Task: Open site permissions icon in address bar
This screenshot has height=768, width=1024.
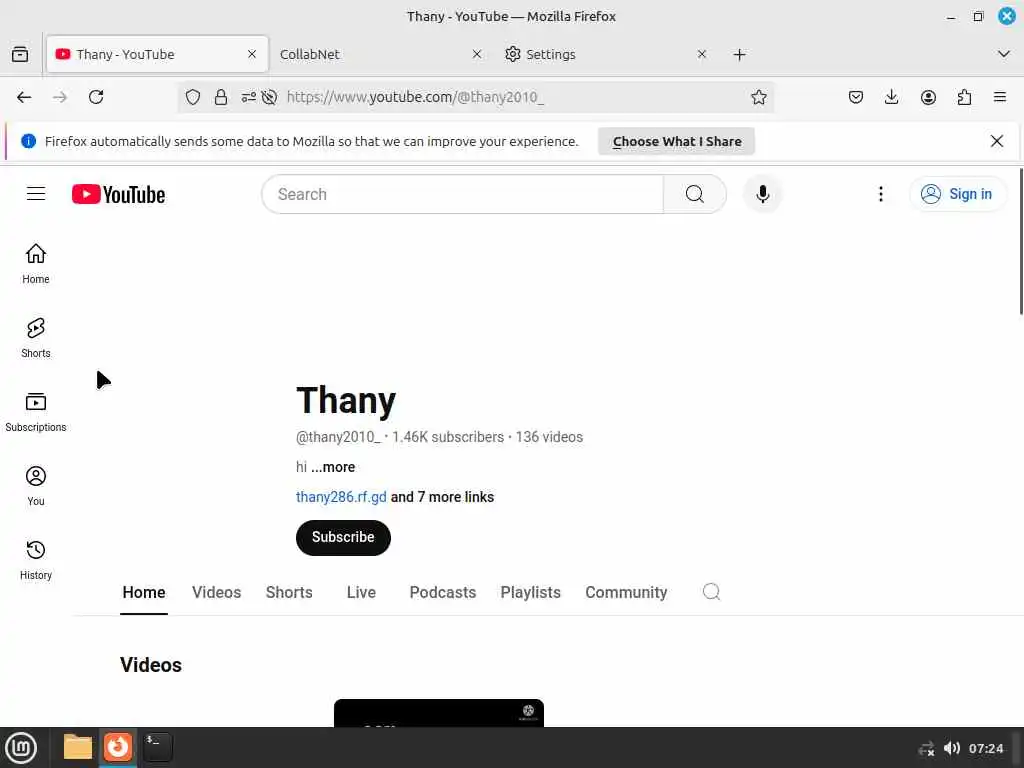Action: (x=248, y=97)
